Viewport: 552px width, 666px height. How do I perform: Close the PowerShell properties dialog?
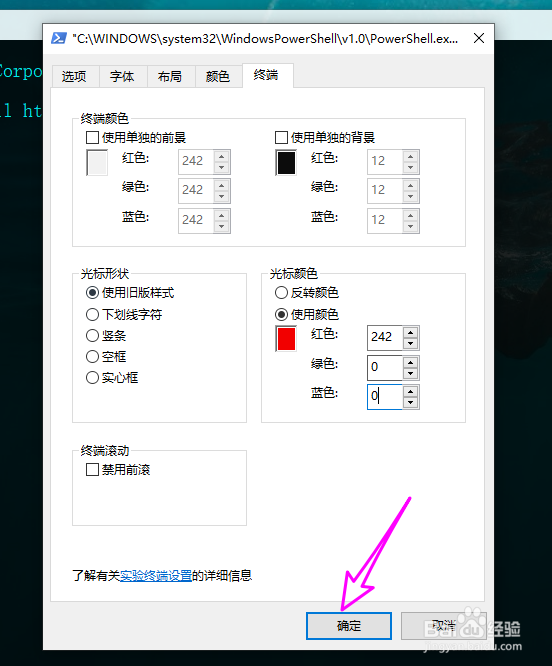(479, 38)
